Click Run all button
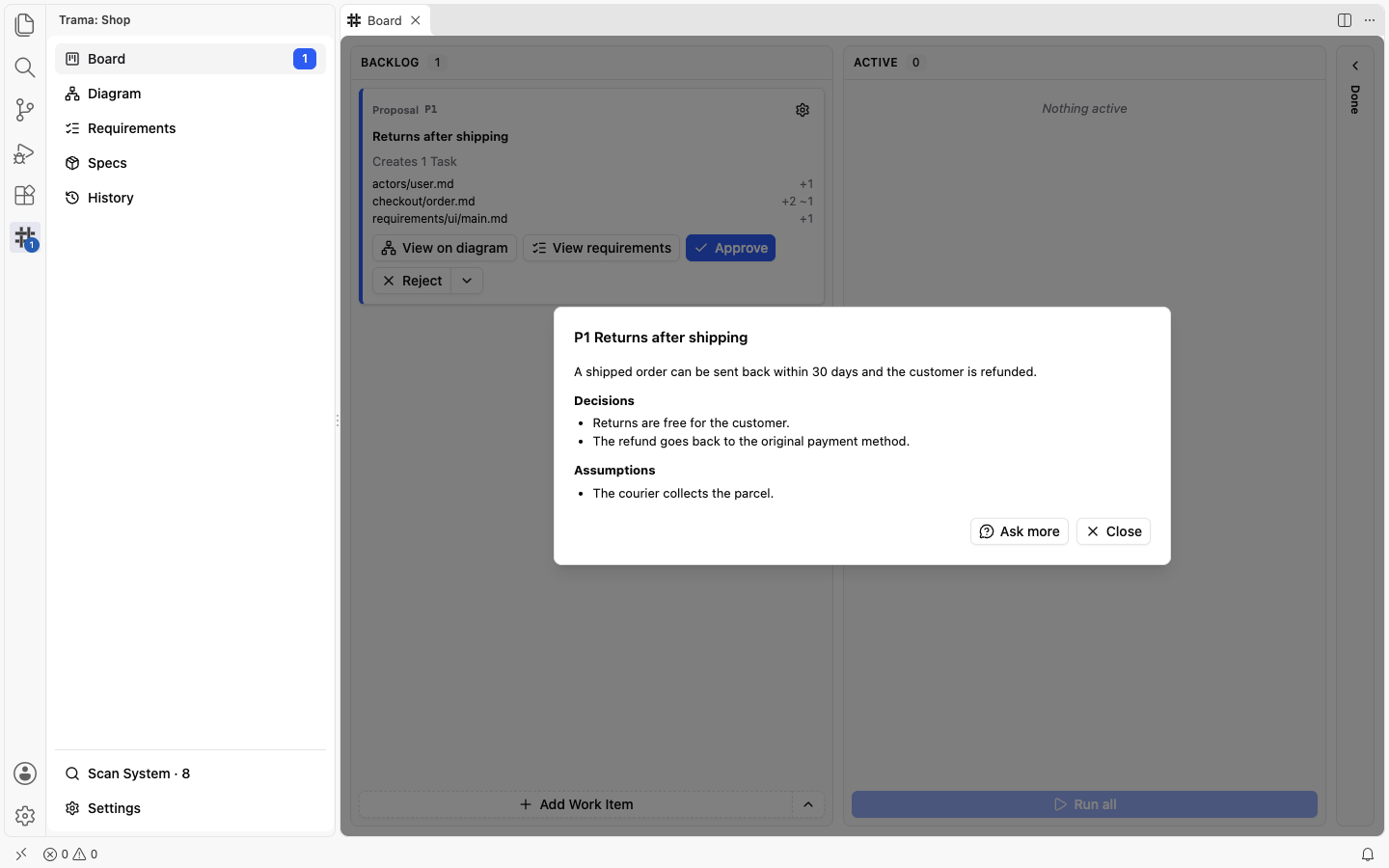1389x868 pixels. (x=1084, y=804)
